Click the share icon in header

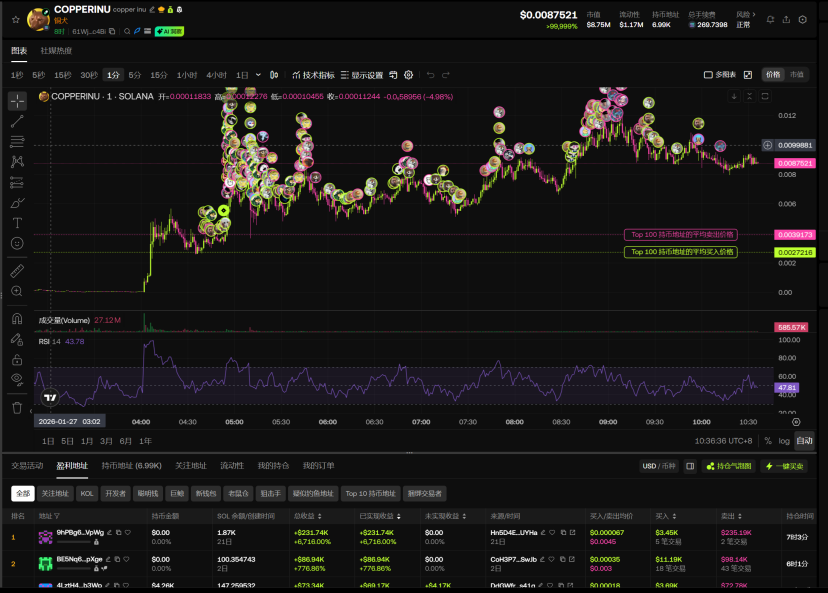786,20
